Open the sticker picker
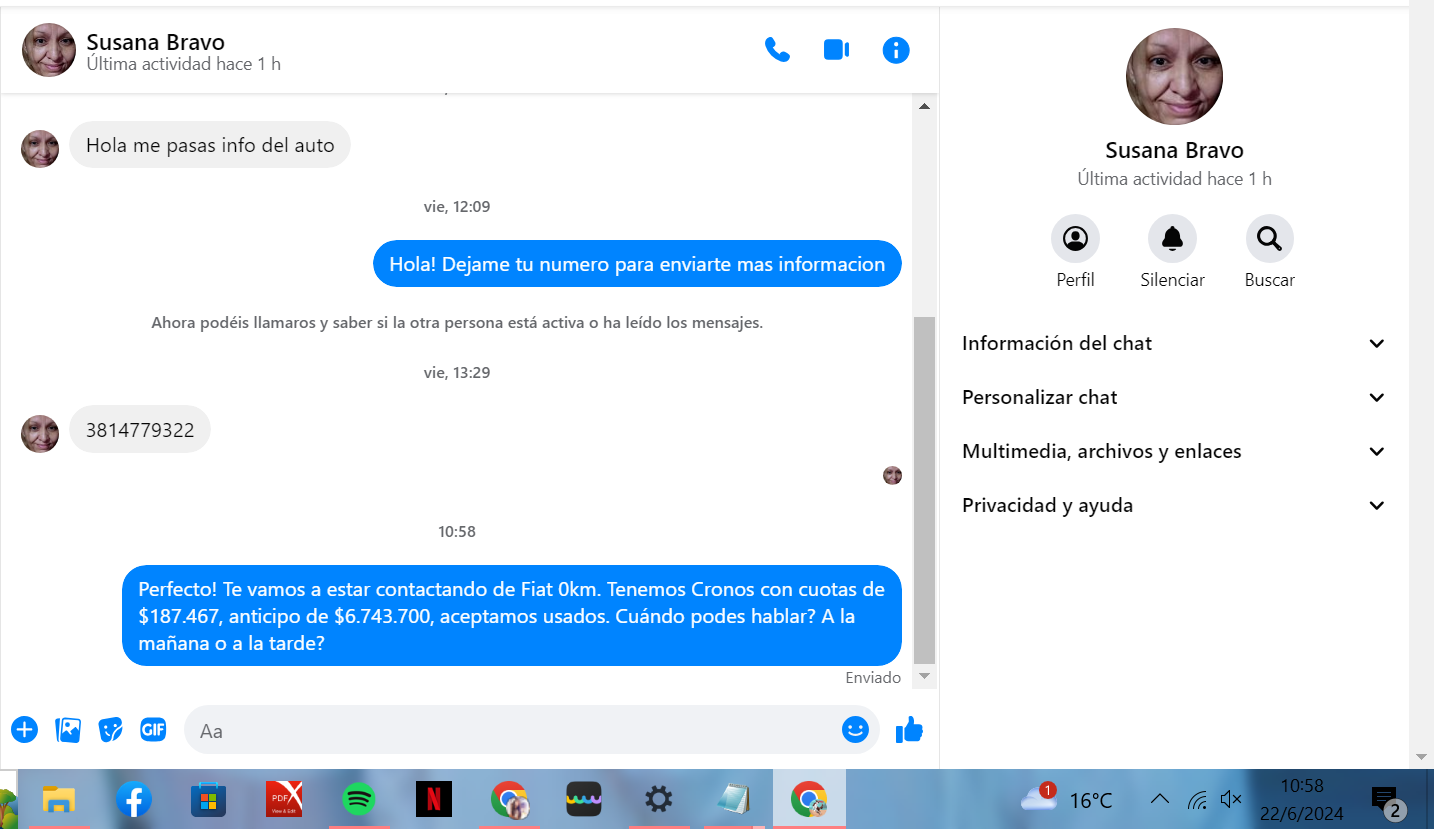This screenshot has height=829, width=1434. pyautogui.click(x=110, y=730)
